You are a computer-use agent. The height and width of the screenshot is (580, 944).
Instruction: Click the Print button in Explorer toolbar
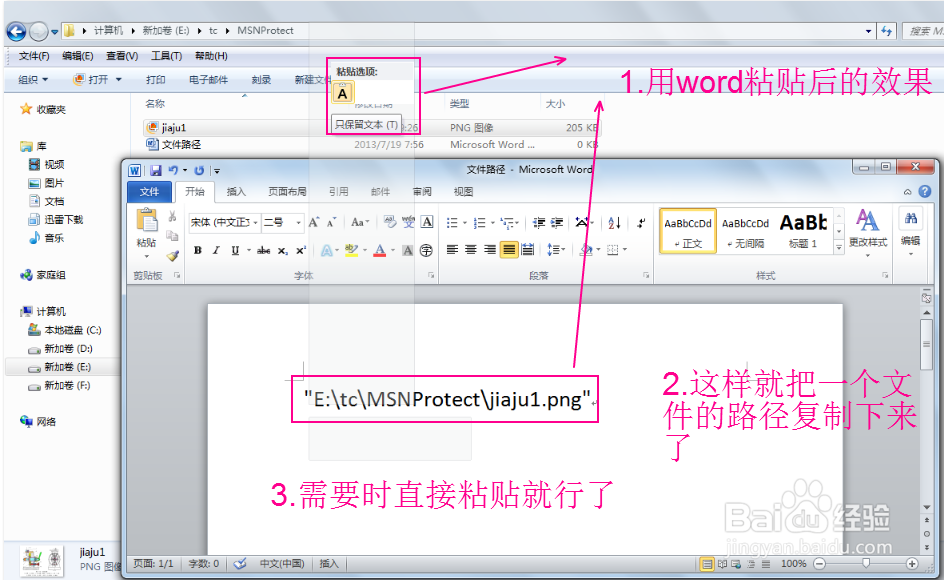[155, 80]
